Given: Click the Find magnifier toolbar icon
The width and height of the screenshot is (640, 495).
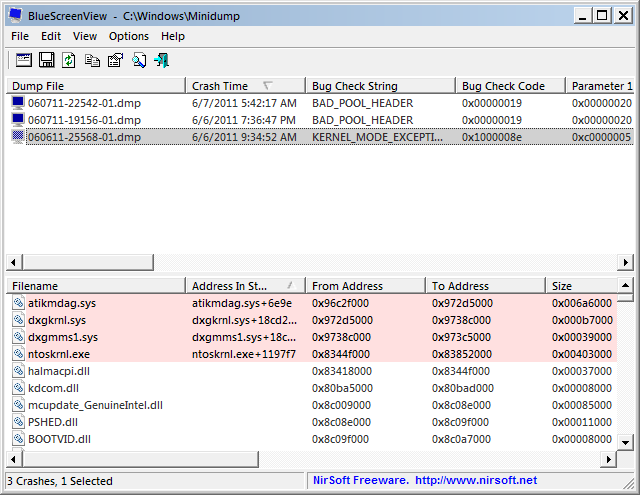Looking at the screenshot, I should click(x=139, y=60).
